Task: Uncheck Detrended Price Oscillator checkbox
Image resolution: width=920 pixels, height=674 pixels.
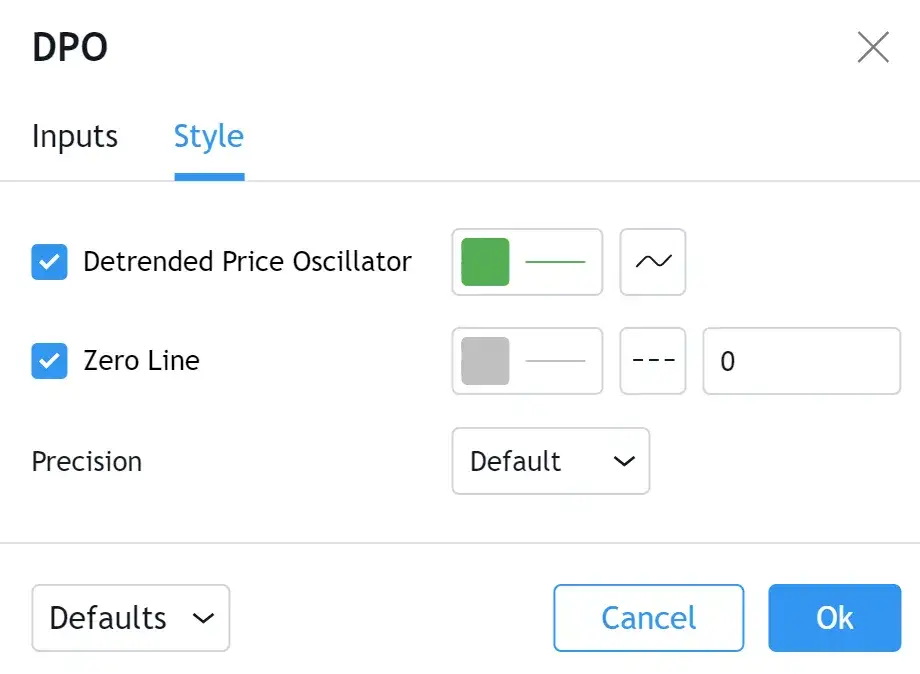Action: [49, 262]
